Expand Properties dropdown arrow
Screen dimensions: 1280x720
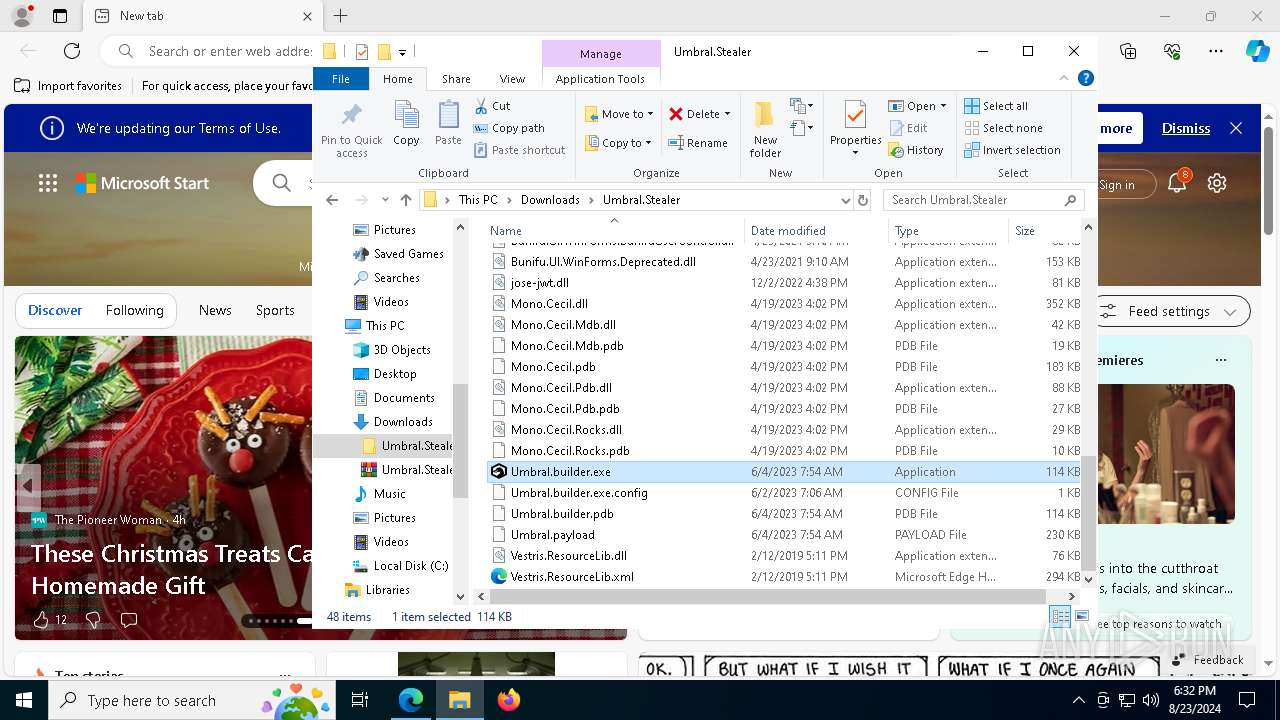click(855, 153)
